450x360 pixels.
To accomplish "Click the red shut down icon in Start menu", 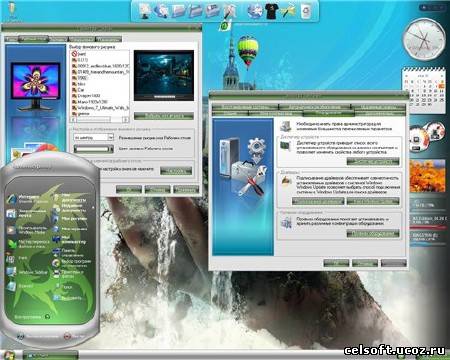I will click(67, 336).
